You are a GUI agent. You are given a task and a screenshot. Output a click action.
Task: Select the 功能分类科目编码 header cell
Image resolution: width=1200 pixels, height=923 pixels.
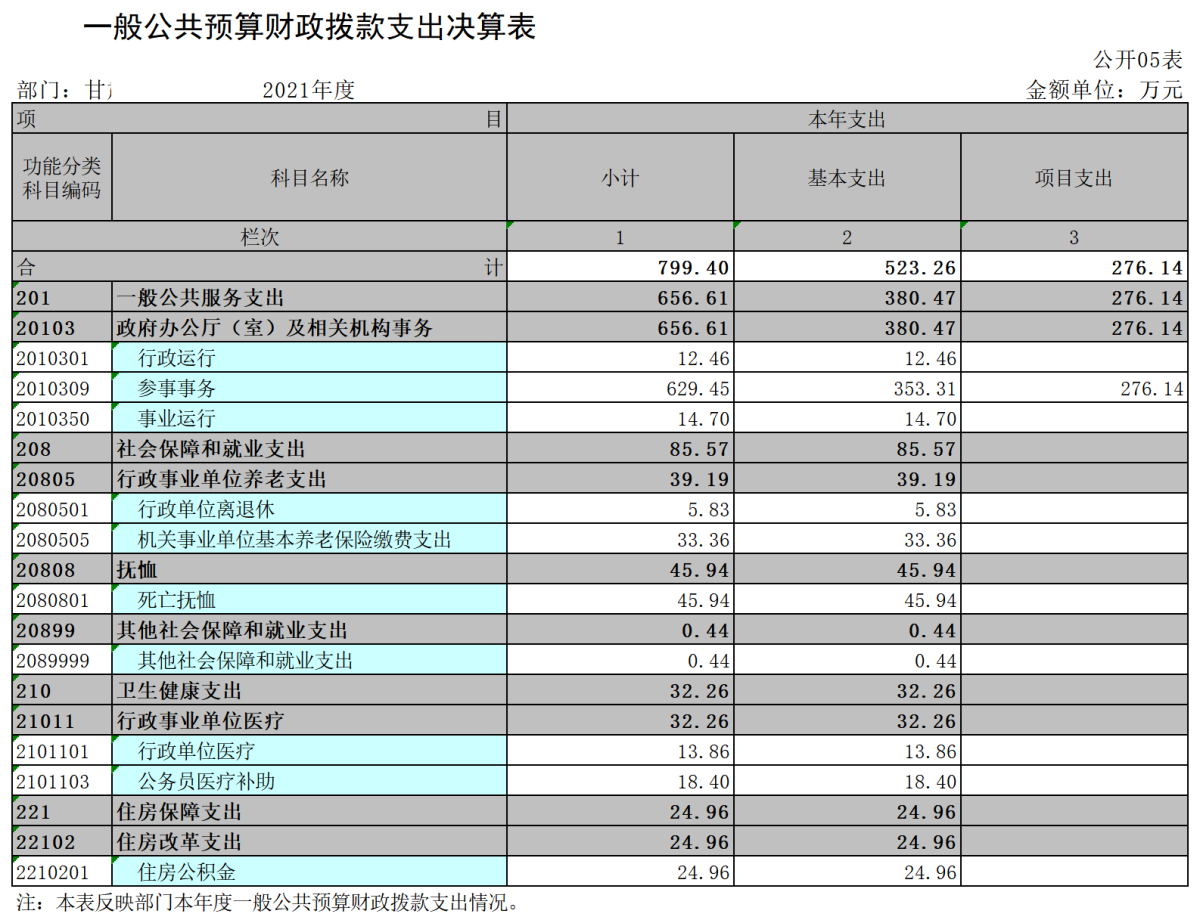[x=62, y=178]
